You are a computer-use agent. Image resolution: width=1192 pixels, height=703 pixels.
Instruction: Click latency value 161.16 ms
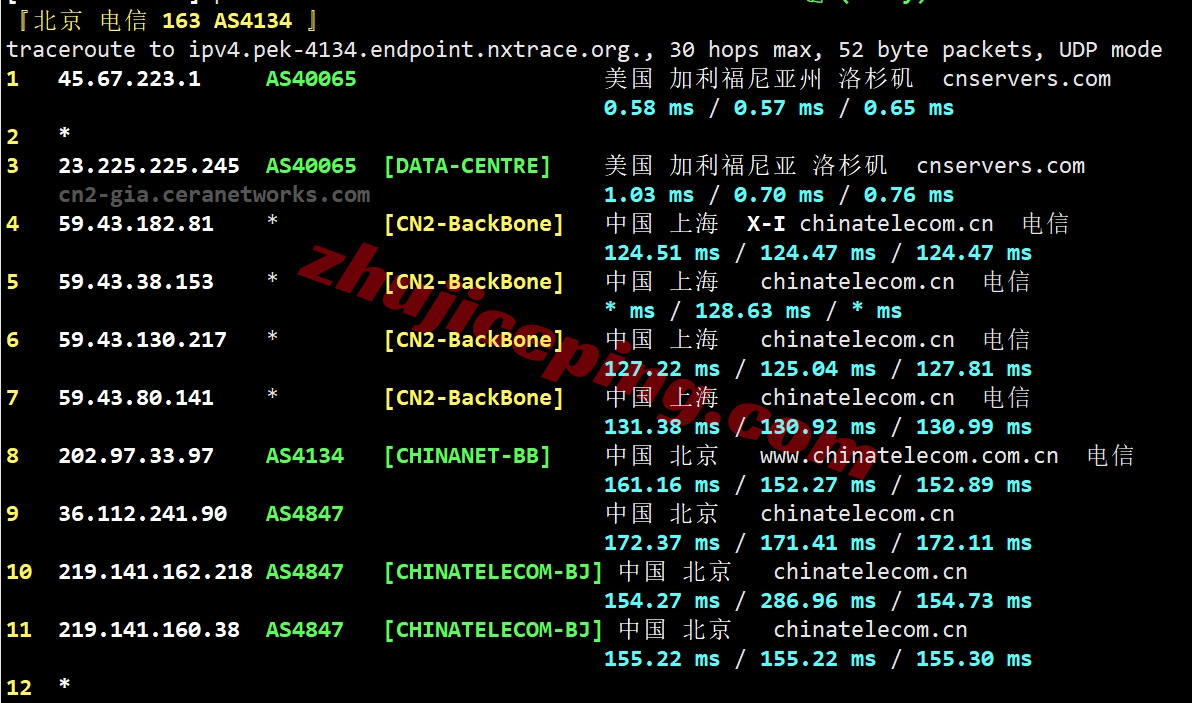[x=661, y=485]
